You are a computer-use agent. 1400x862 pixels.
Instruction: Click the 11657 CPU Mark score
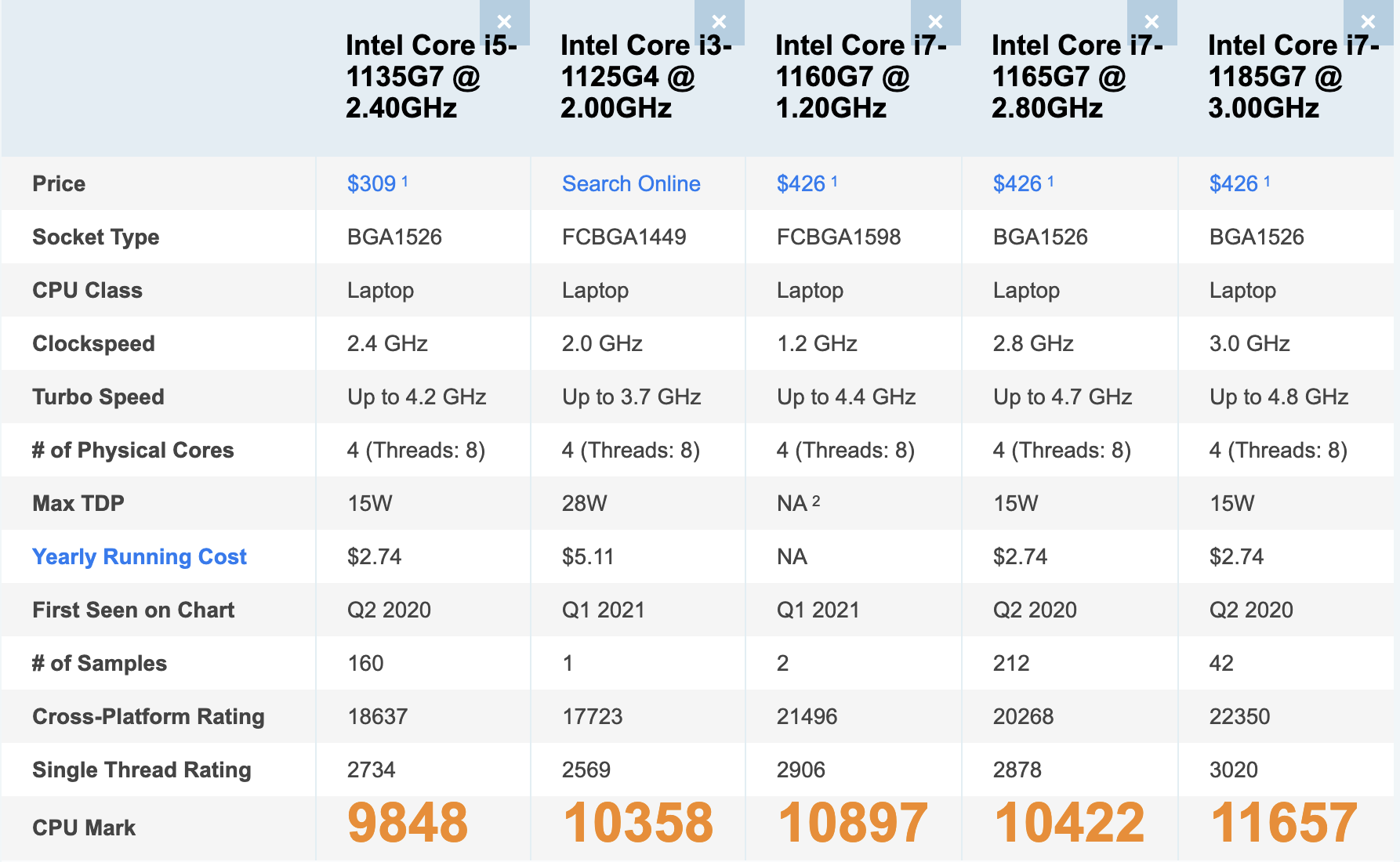point(1283,823)
